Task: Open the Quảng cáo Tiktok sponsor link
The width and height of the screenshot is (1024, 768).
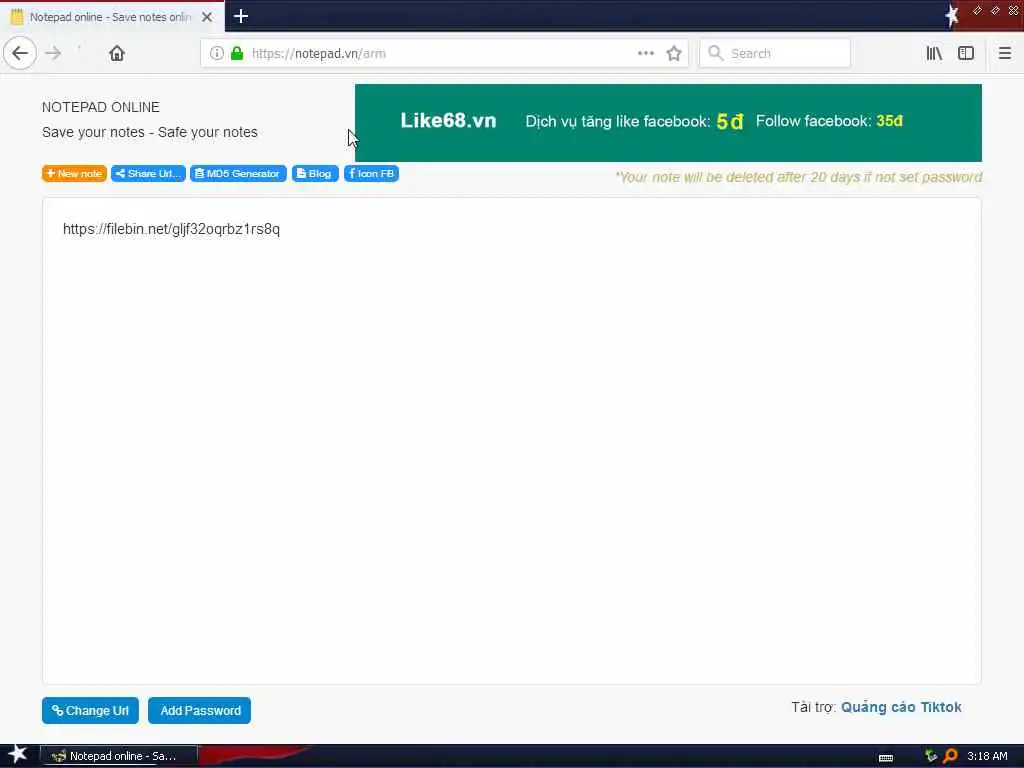Action: (901, 707)
